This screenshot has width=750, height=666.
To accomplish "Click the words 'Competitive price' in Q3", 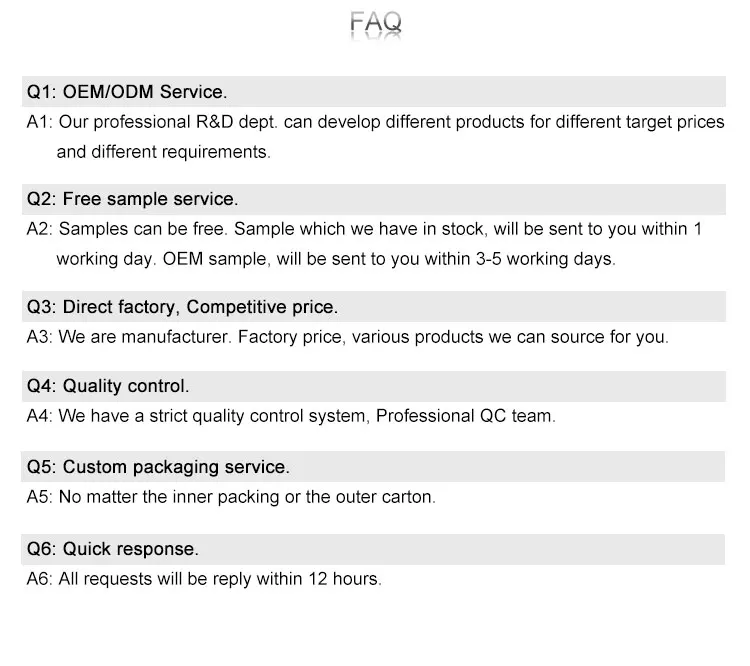I will 262,307.
